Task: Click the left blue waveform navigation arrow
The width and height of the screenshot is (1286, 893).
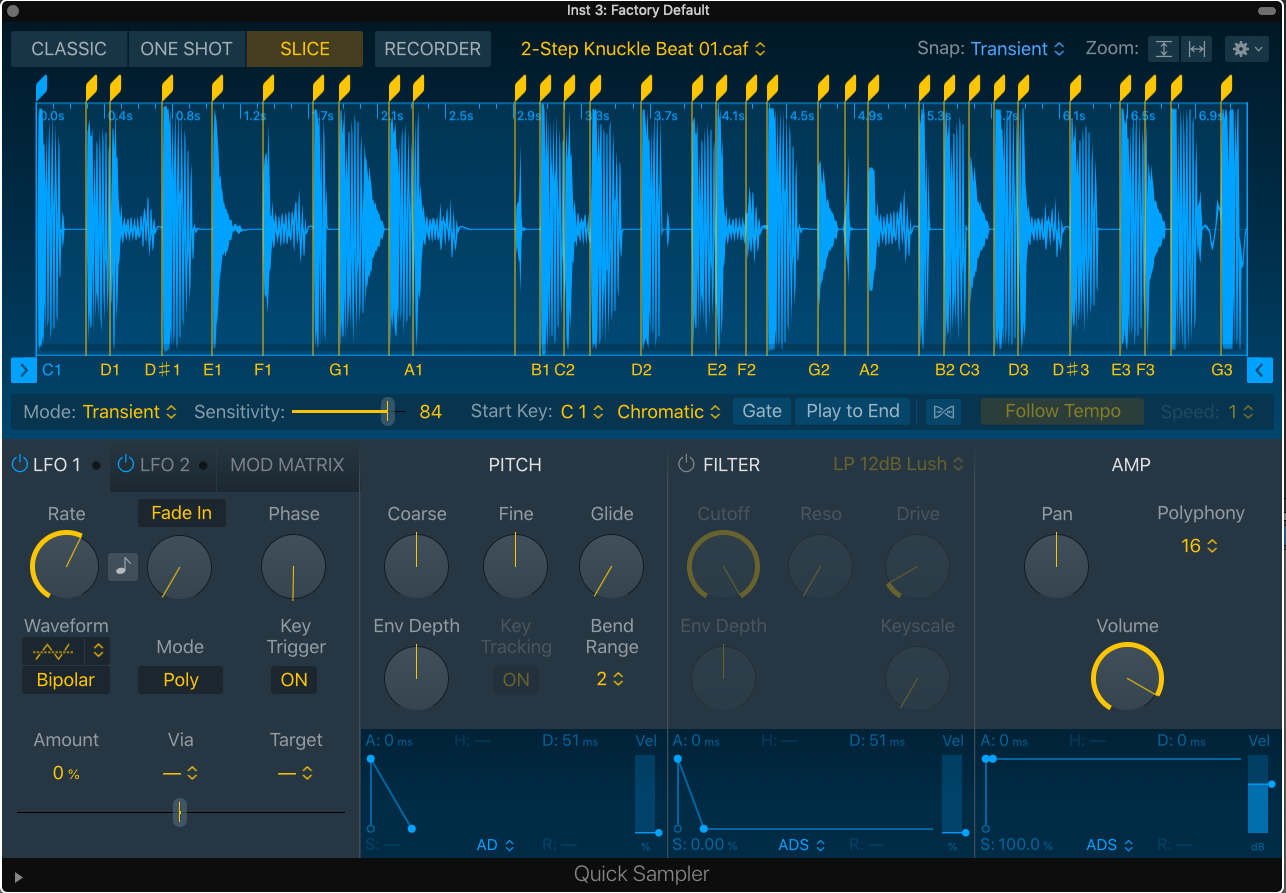Action: (x=24, y=370)
